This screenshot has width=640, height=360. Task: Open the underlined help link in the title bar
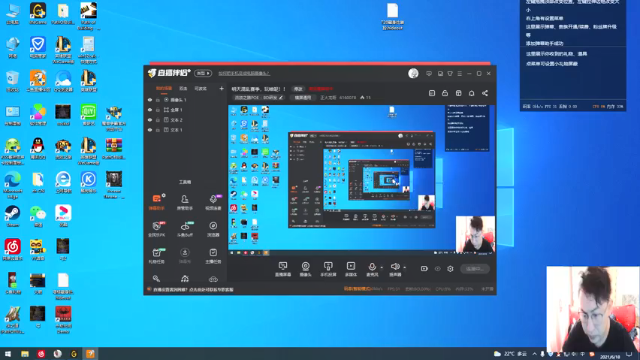(244, 73)
